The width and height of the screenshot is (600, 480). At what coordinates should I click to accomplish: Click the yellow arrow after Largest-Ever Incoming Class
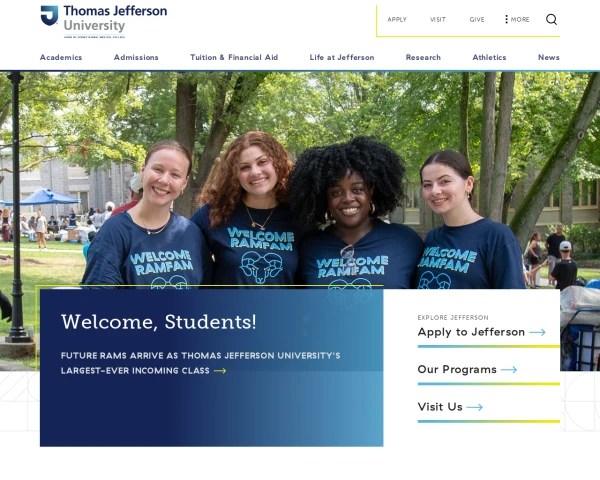(220, 371)
